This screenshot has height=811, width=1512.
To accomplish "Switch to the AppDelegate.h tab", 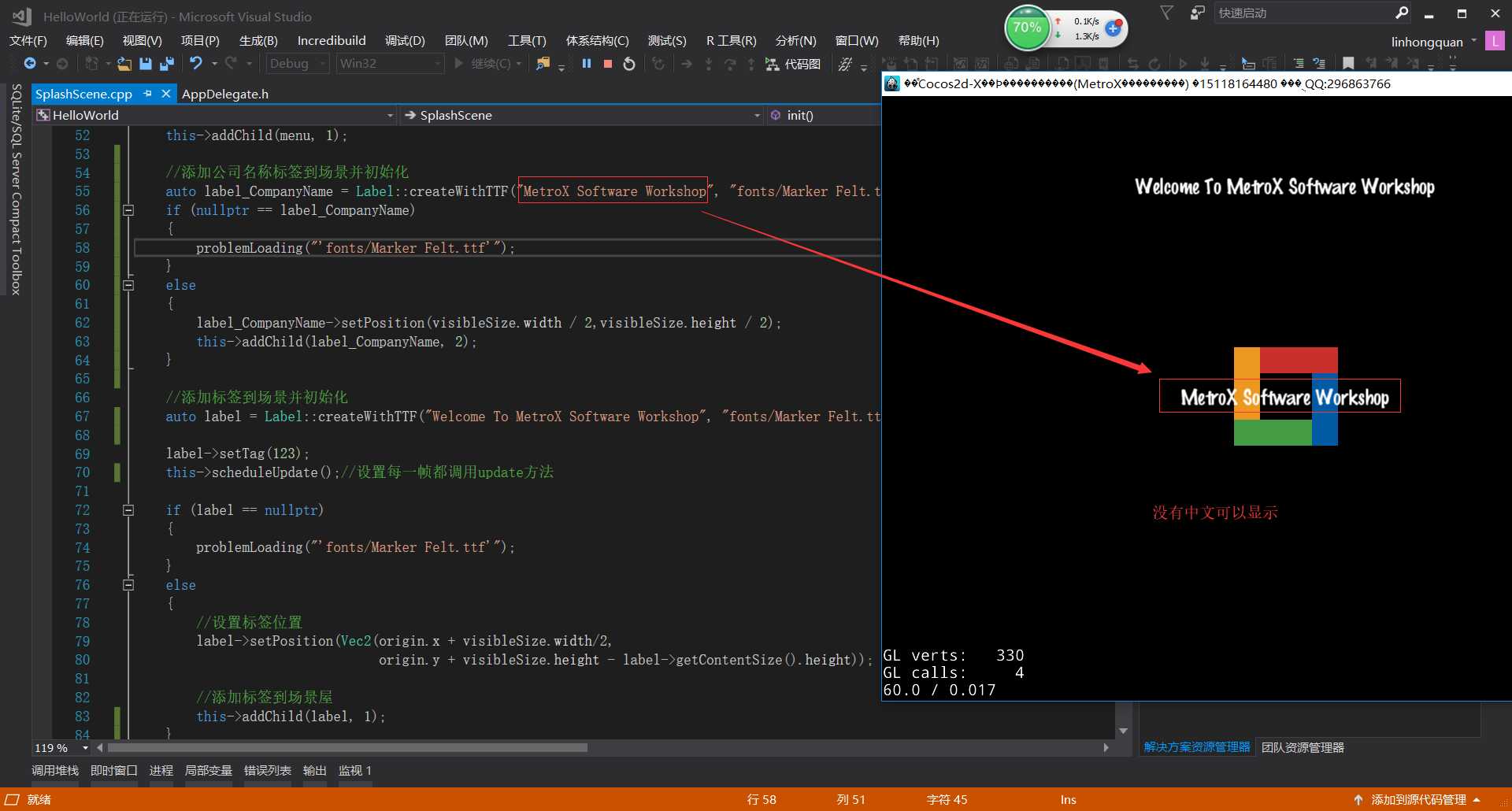I will [225, 94].
